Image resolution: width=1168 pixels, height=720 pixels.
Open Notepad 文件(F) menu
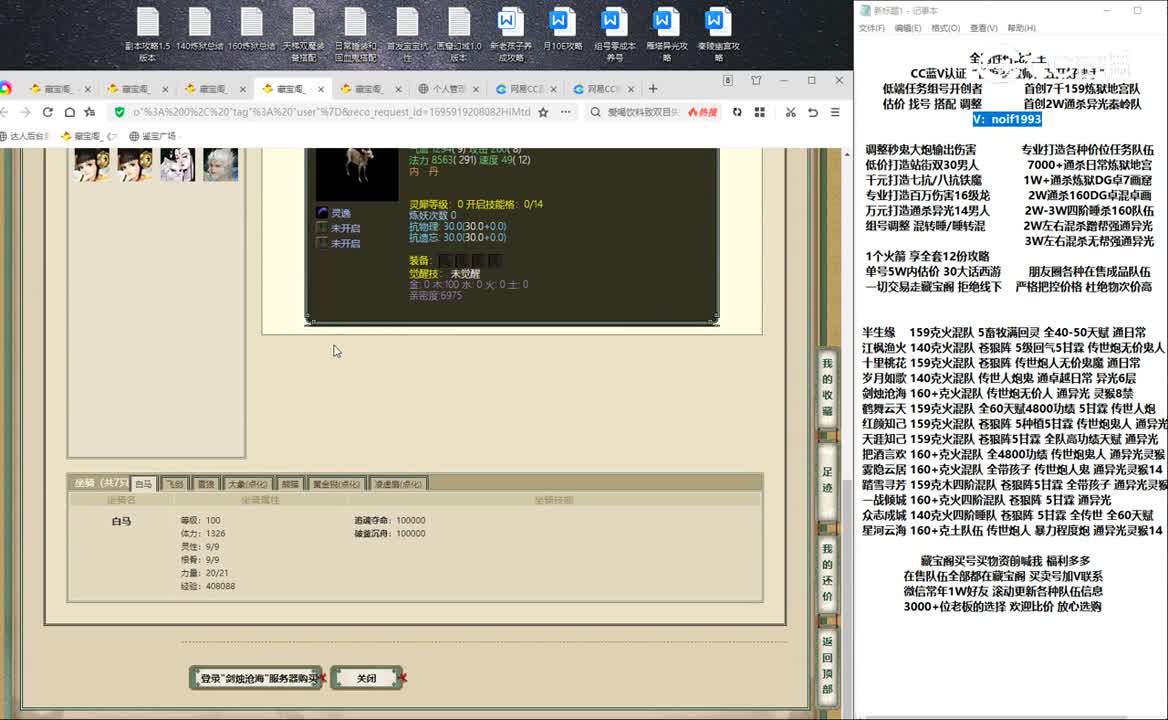[x=872, y=28]
